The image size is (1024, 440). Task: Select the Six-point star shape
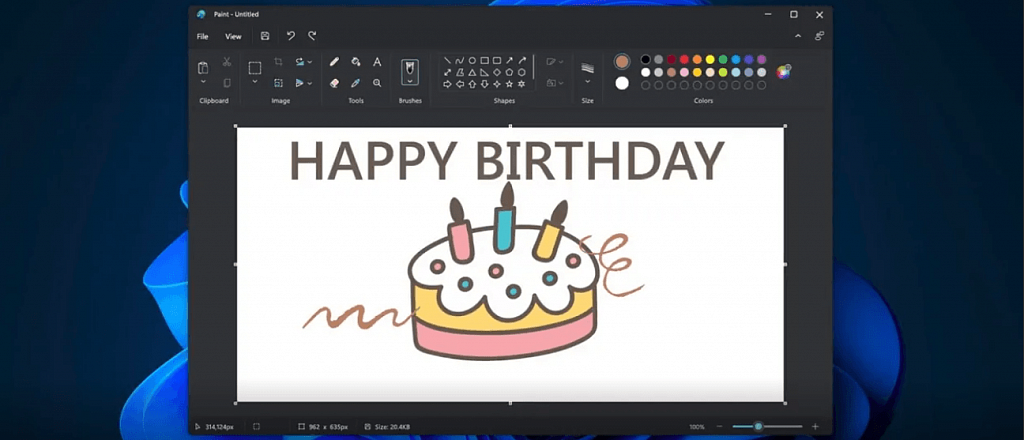click(x=522, y=84)
